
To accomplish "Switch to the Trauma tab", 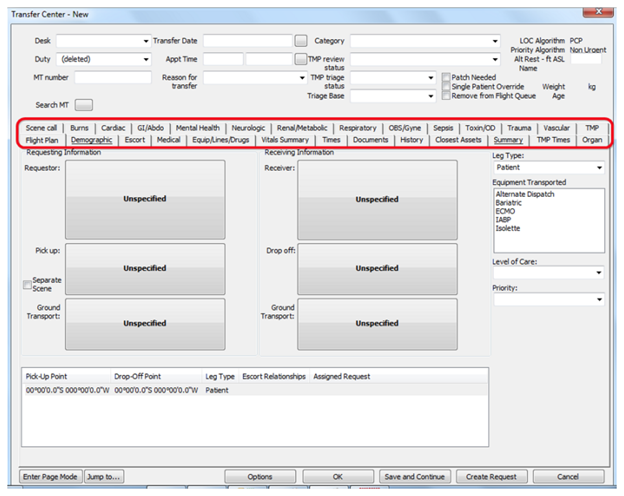I will 519,128.
